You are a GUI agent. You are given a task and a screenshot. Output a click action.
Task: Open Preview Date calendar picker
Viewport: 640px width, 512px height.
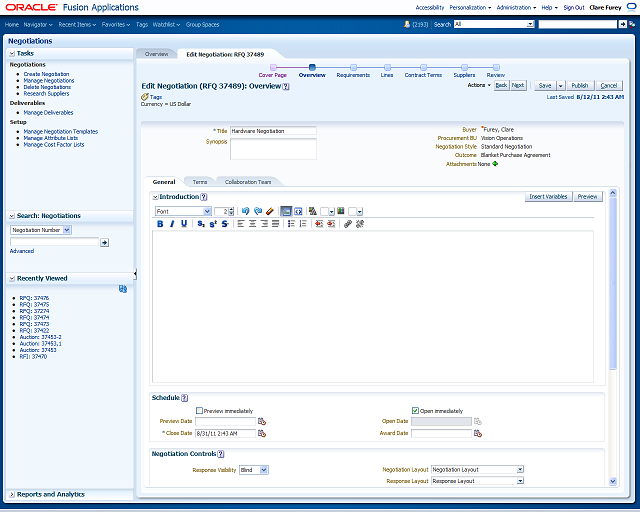tap(262, 421)
